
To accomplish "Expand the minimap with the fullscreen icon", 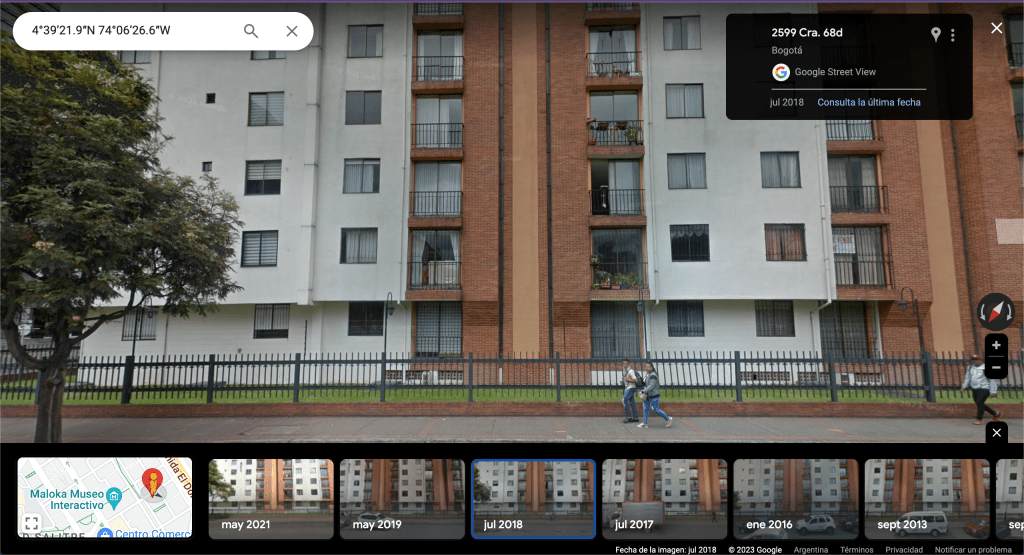I will click(32, 523).
